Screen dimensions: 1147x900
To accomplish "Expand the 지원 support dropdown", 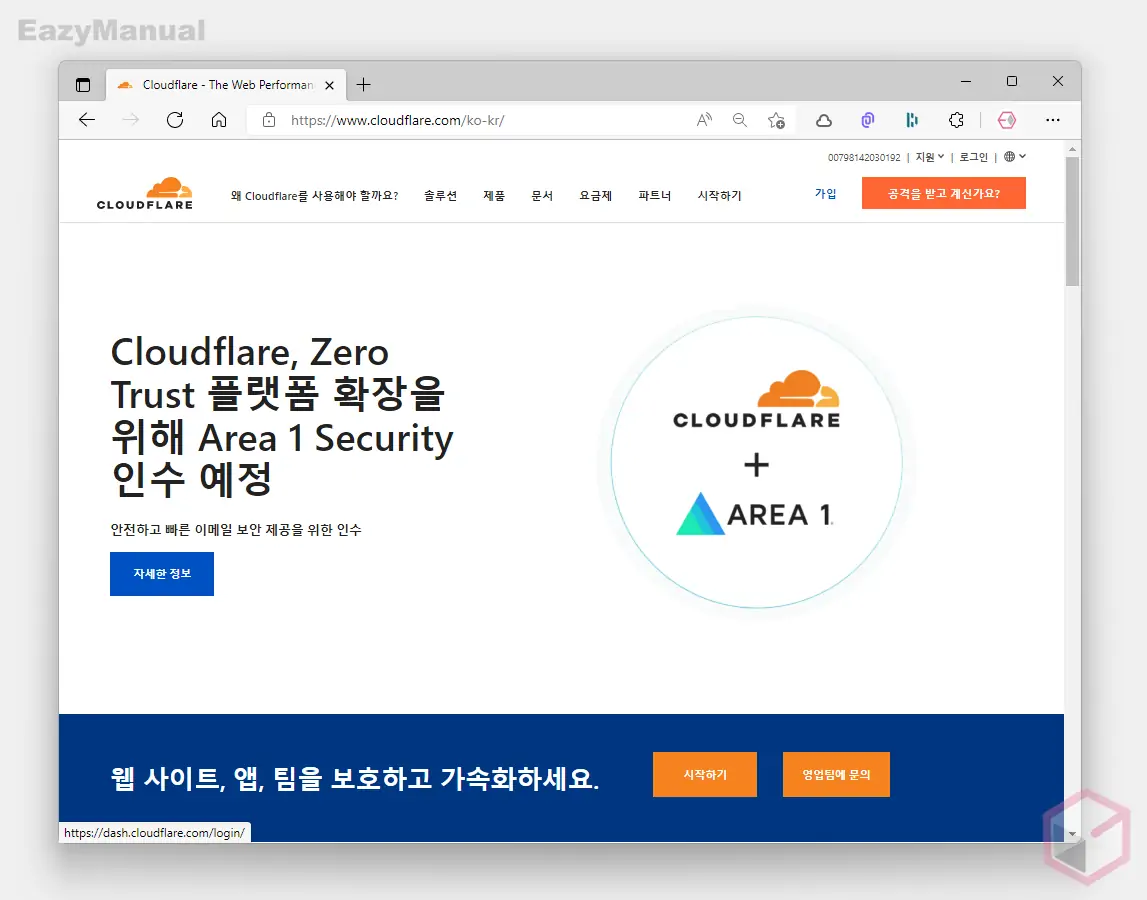I will coord(929,157).
